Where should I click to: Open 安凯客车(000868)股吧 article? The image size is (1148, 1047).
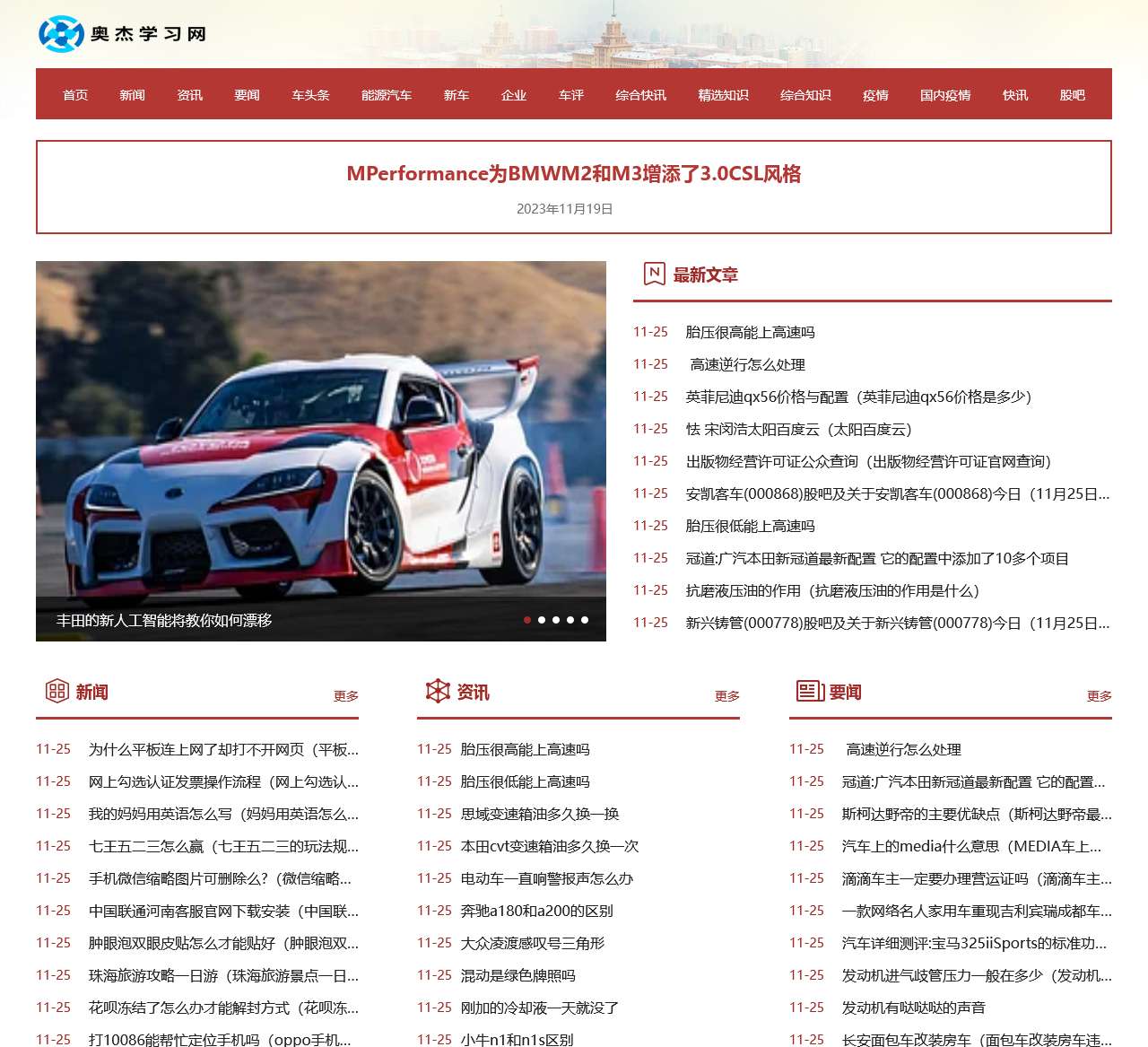[898, 493]
